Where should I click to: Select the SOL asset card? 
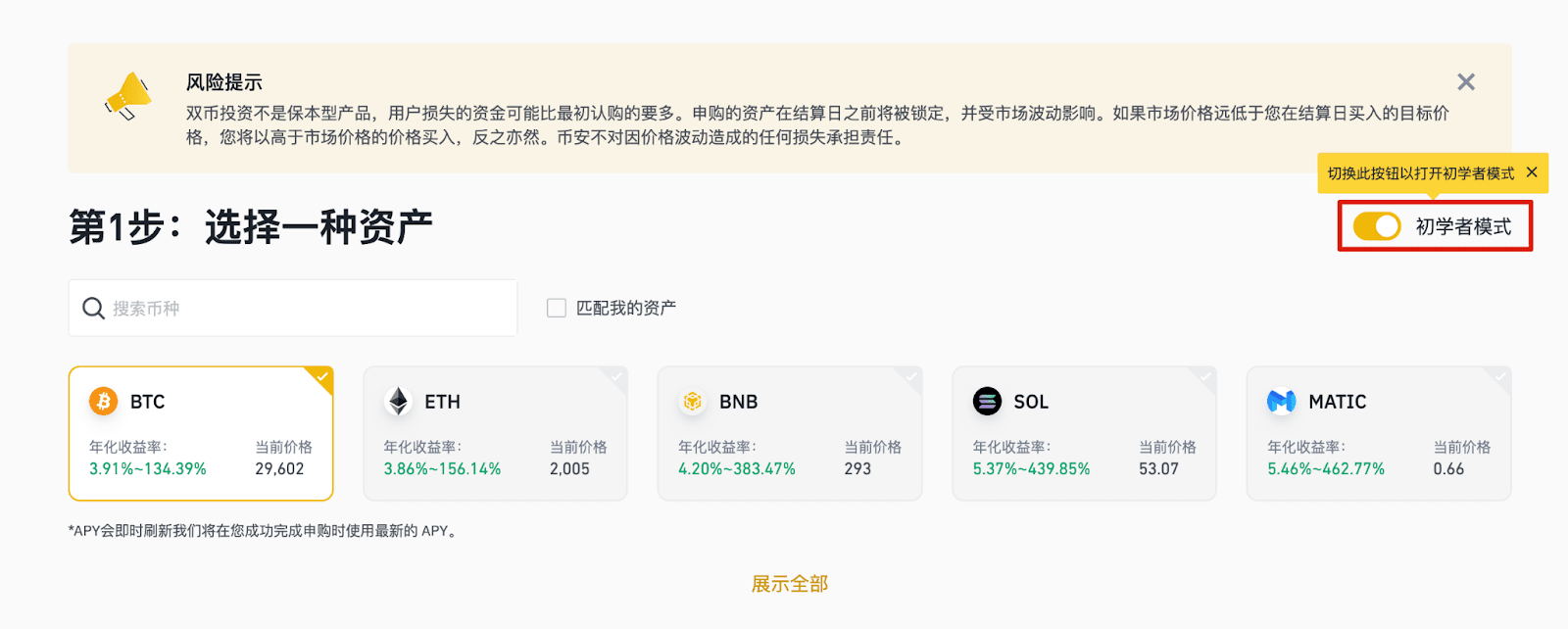point(1085,433)
